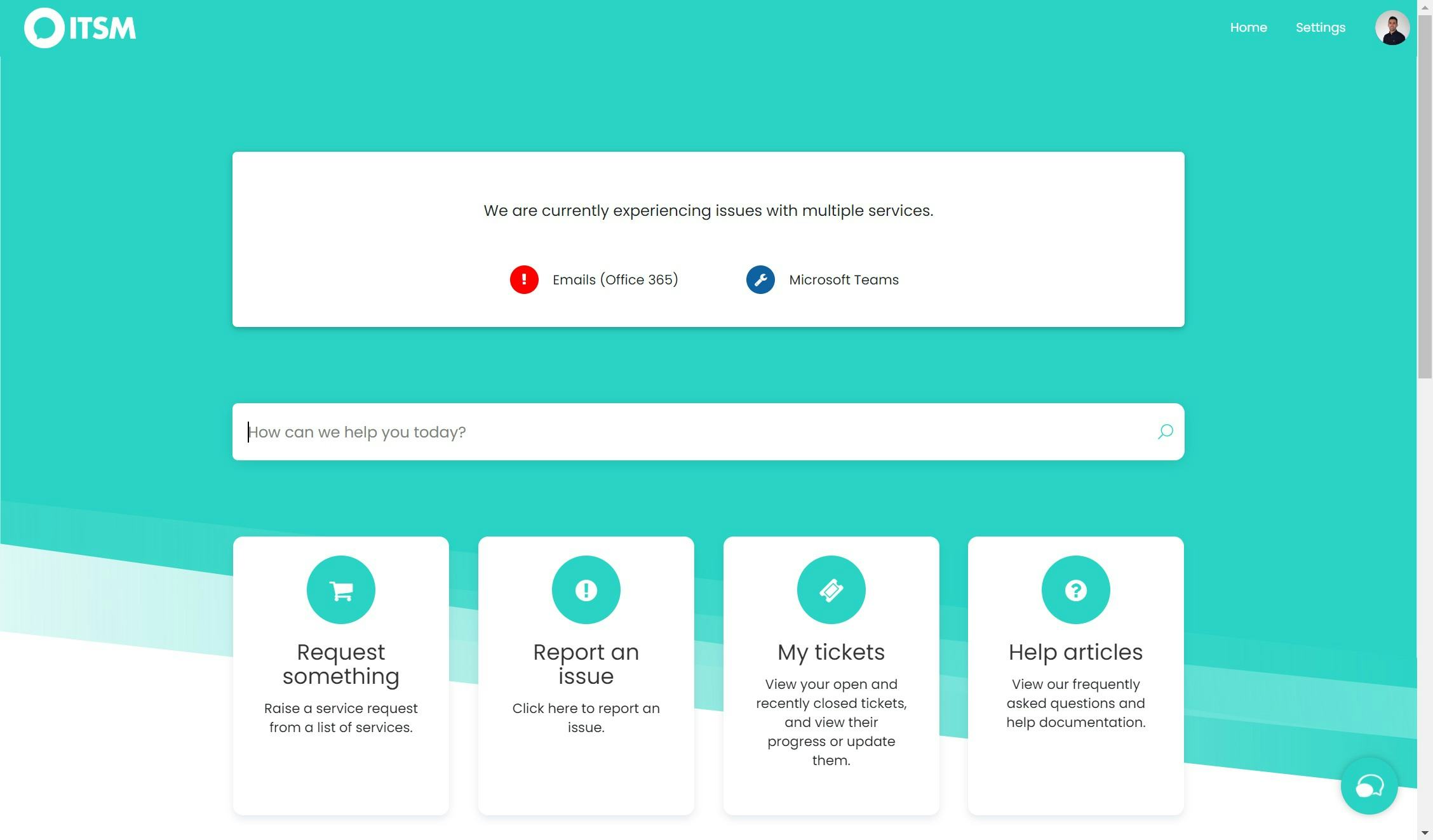Open Microsoft Teams service status
1433x840 pixels.
[x=844, y=280]
